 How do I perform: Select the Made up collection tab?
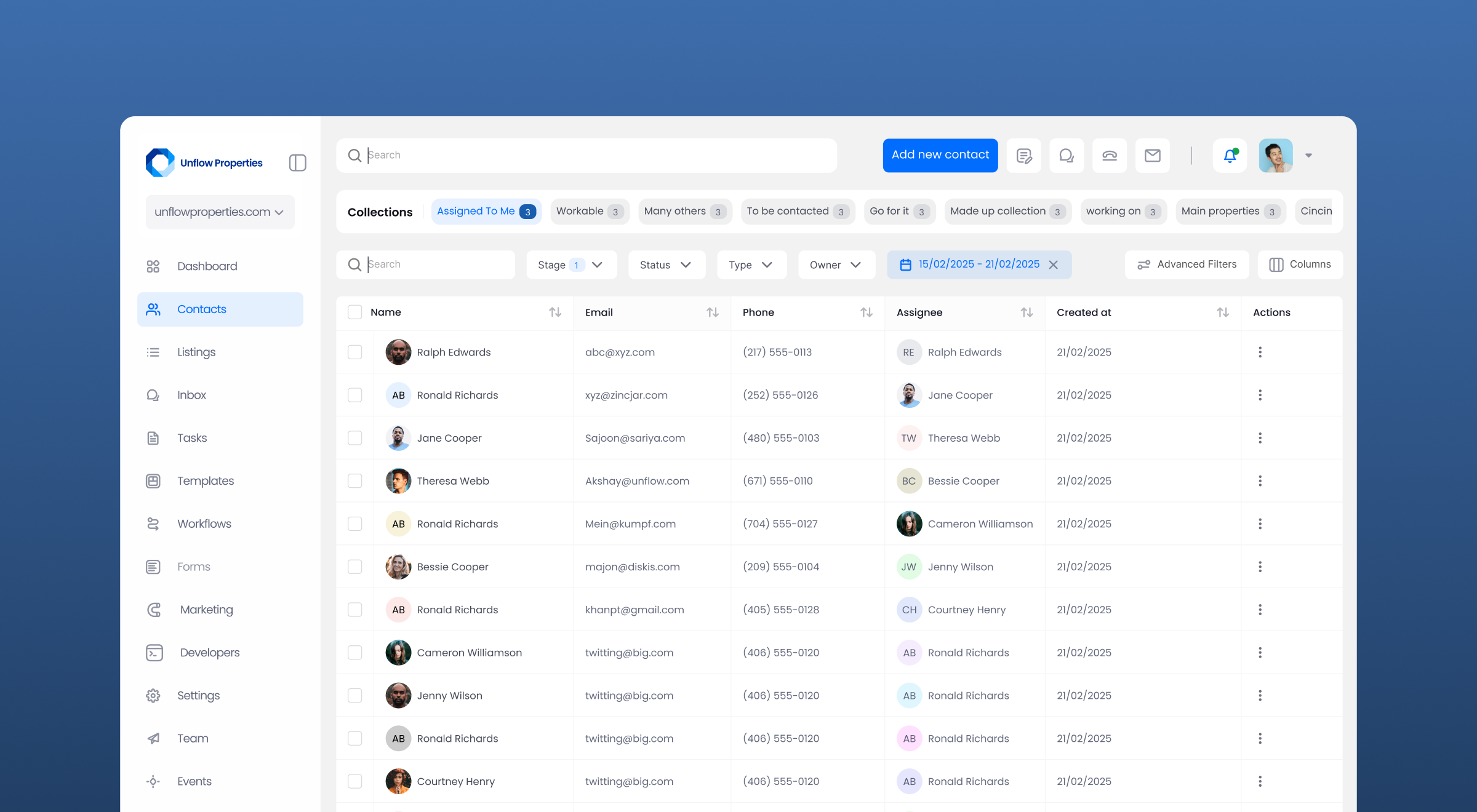[1007, 212]
